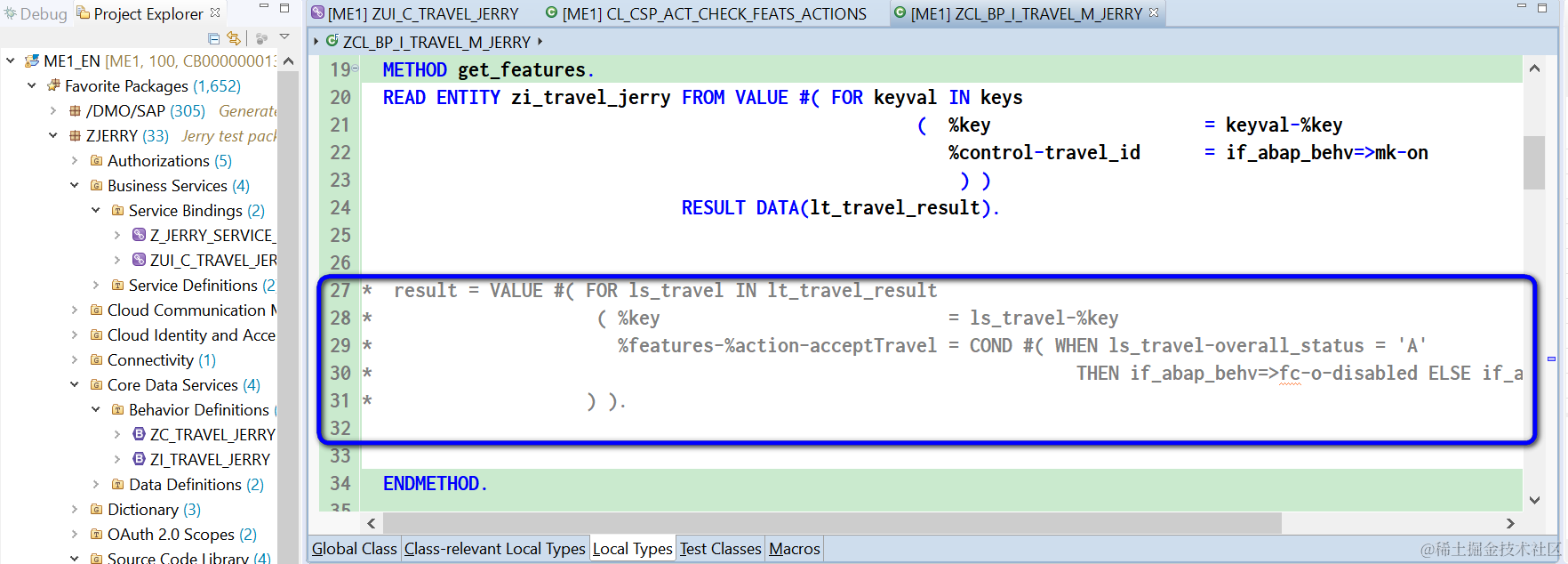Click the ZJERRY package icon
The image size is (1568, 564).
[x=75, y=136]
